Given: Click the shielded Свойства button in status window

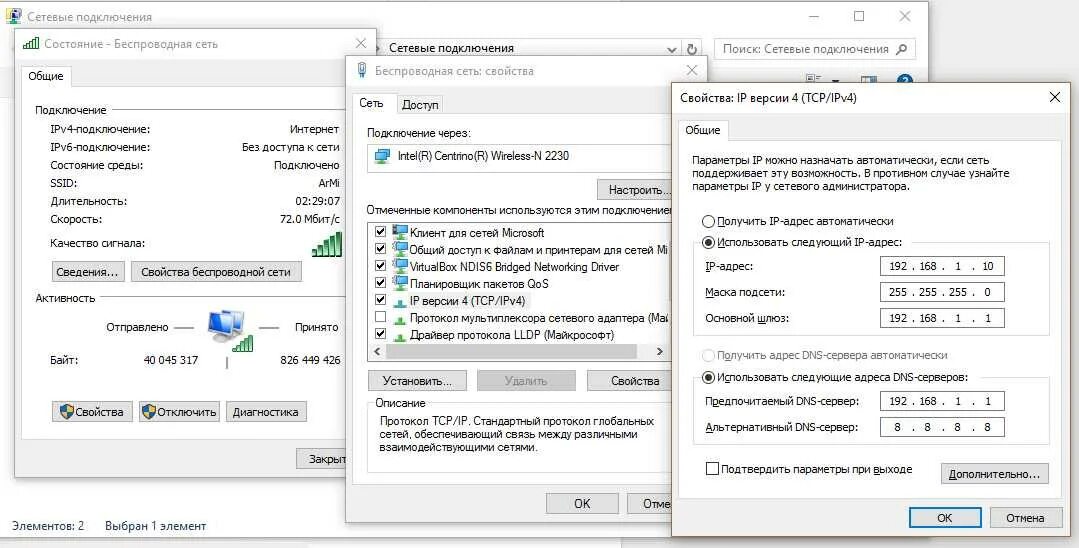Looking at the screenshot, I should [x=92, y=412].
